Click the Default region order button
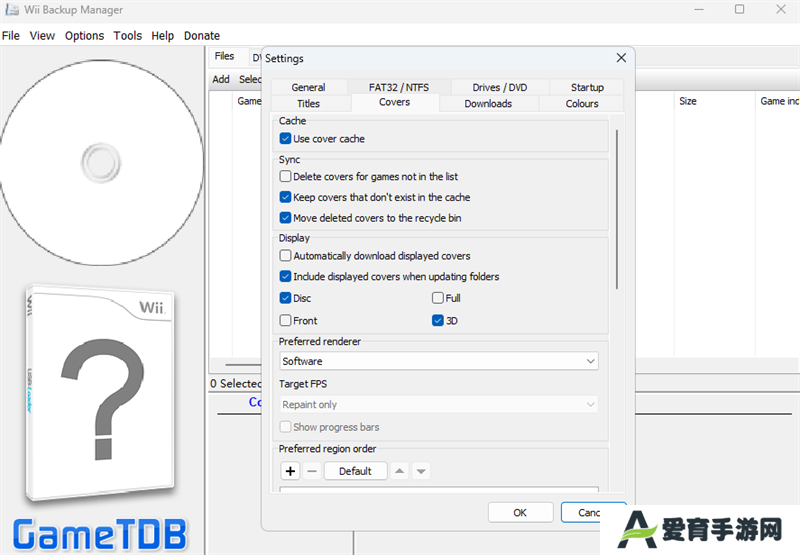Screen dimensions: 800x555 click(356, 471)
